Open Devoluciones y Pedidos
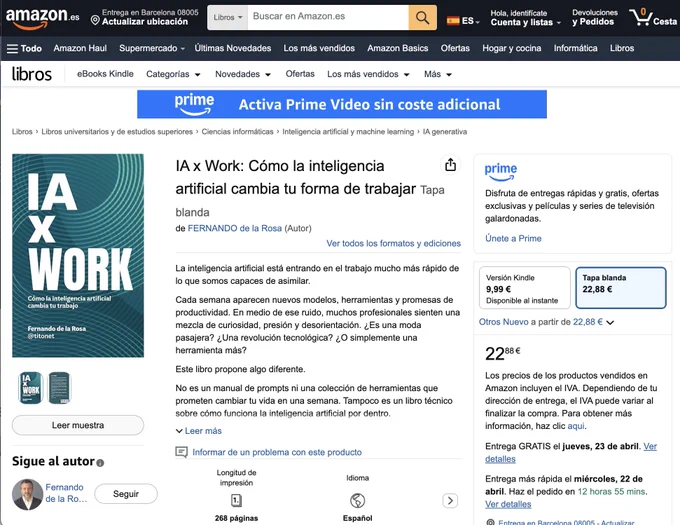680x525 pixels. pyautogui.click(x=594, y=17)
